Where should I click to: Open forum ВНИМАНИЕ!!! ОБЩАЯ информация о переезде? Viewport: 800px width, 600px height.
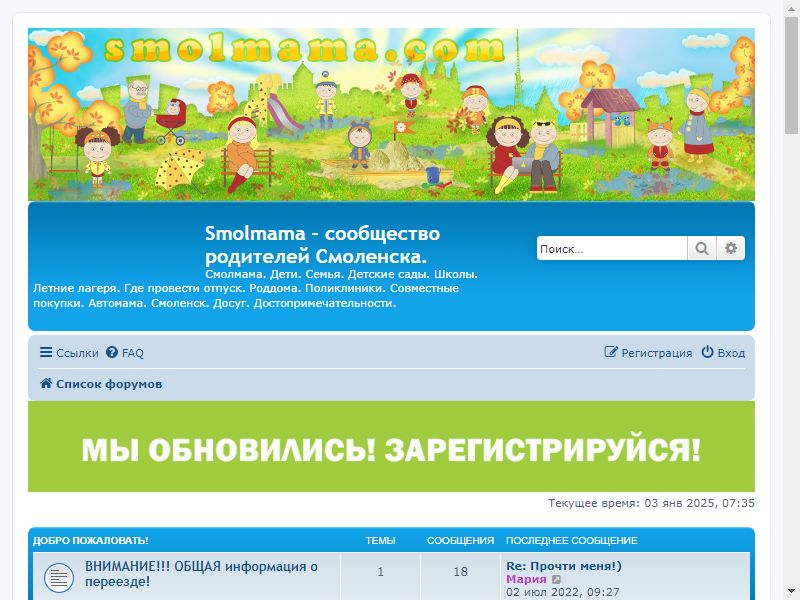point(201,573)
